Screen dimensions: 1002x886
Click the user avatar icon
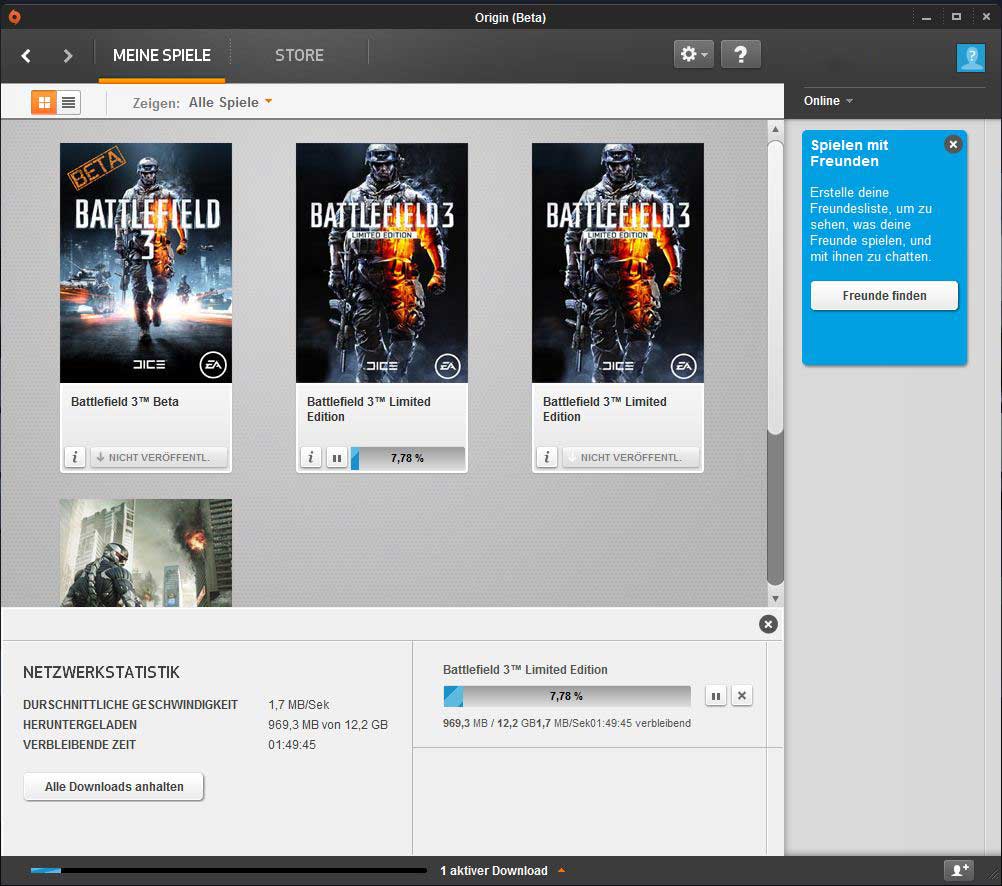point(971,58)
